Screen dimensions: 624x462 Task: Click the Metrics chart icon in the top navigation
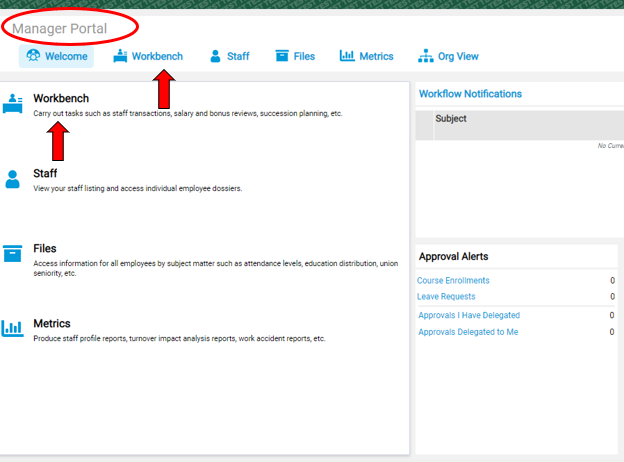[347, 56]
